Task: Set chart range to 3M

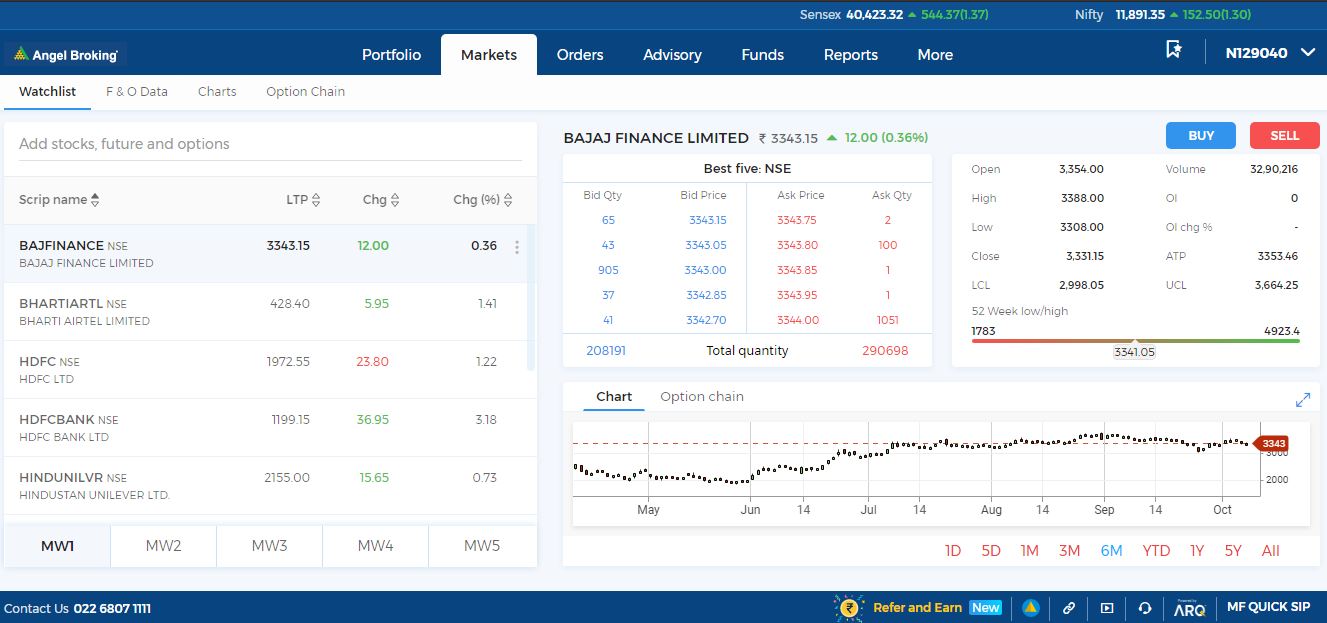Action: tap(1069, 551)
